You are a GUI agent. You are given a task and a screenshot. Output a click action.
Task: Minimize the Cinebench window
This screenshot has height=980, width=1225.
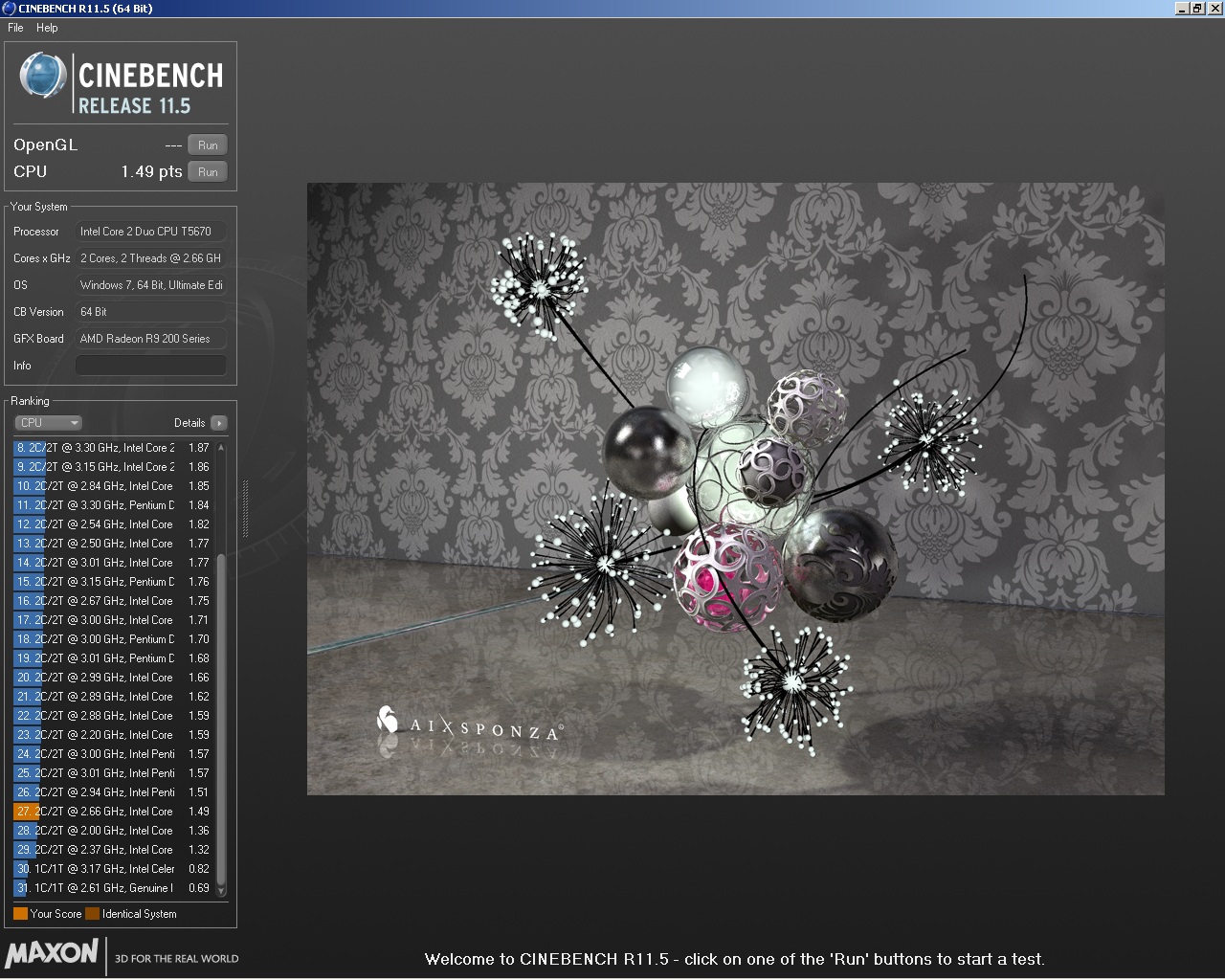click(x=1182, y=9)
